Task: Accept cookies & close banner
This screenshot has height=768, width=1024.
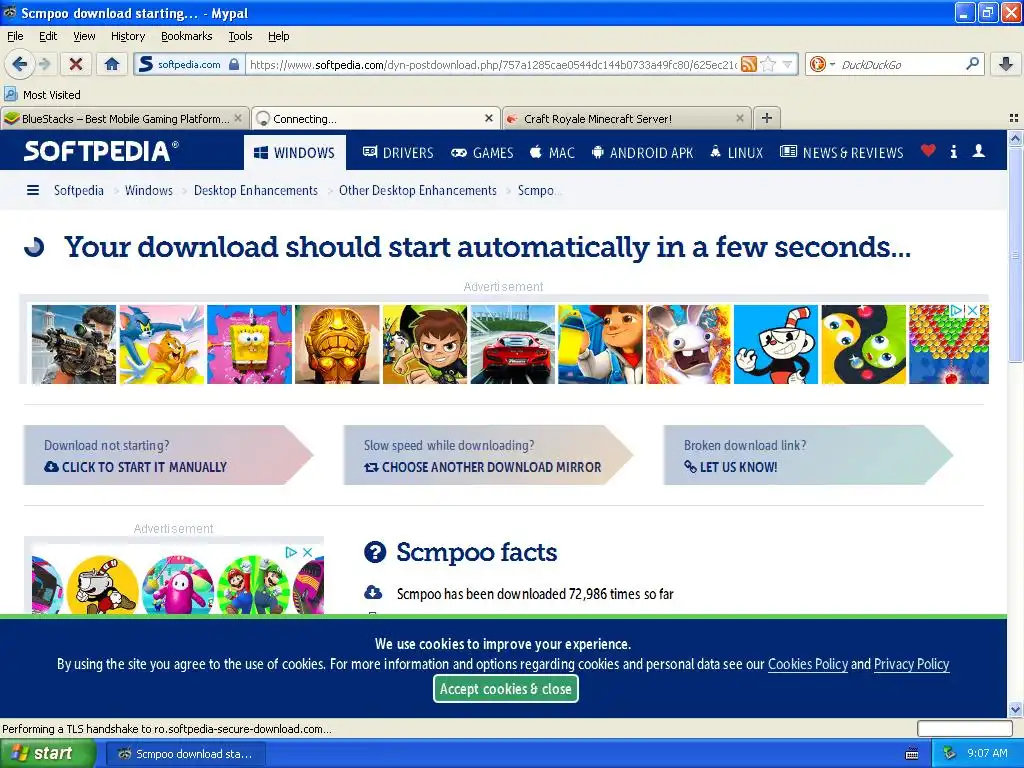Action: 506,689
